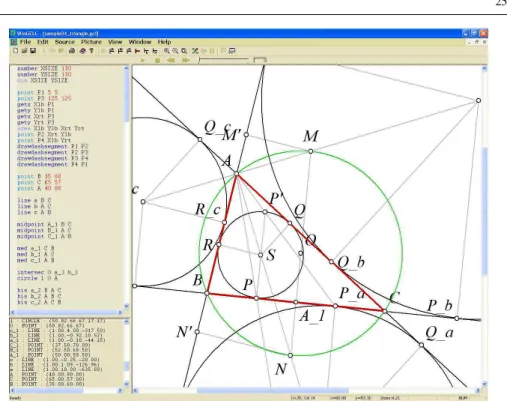This screenshot has height=401, width=507.
Task: Restore the inner document window
Action: click(x=477, y=42)
